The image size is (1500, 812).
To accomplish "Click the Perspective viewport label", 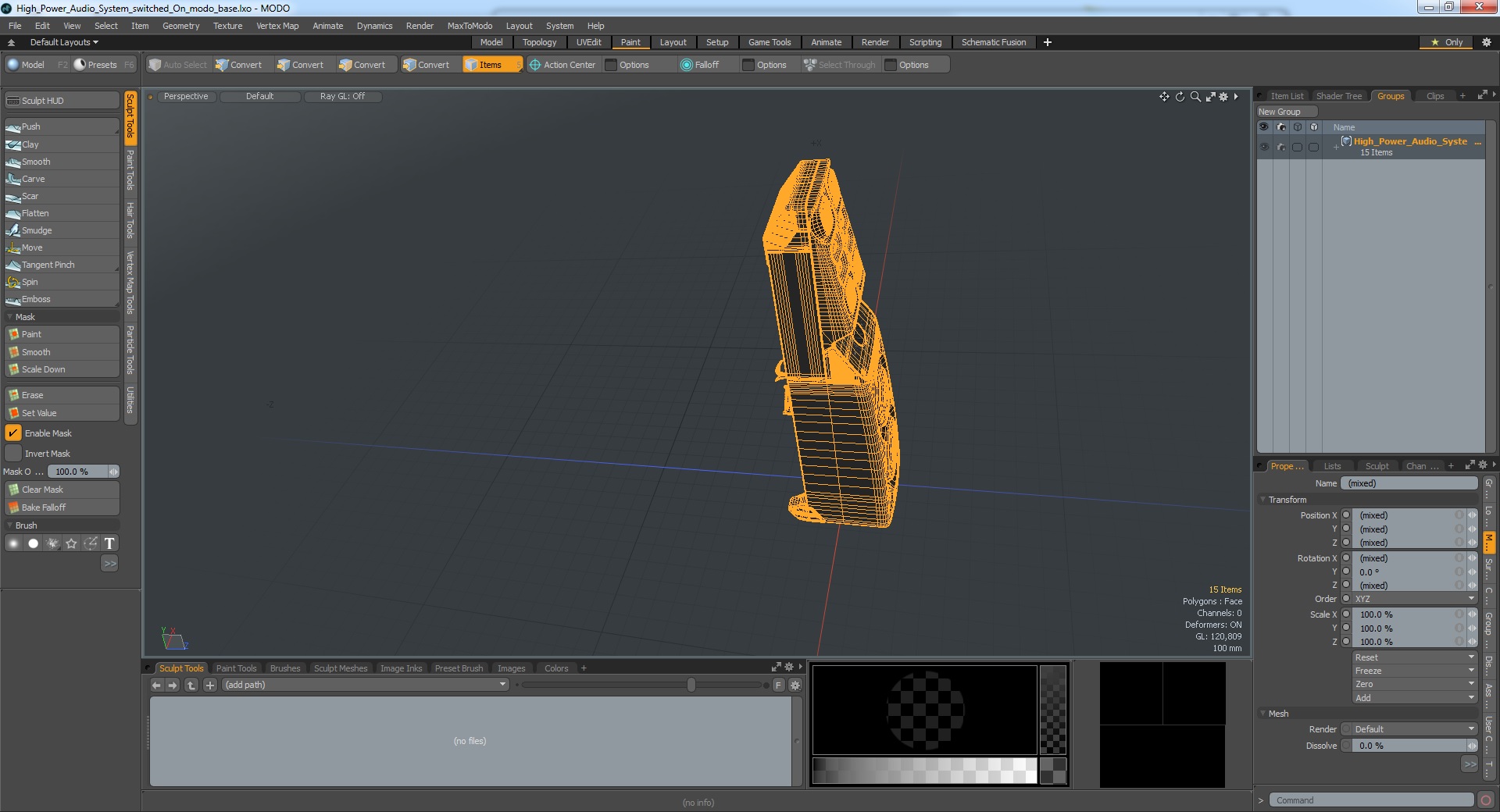I will pyautogui.click(x=186, y=96).
